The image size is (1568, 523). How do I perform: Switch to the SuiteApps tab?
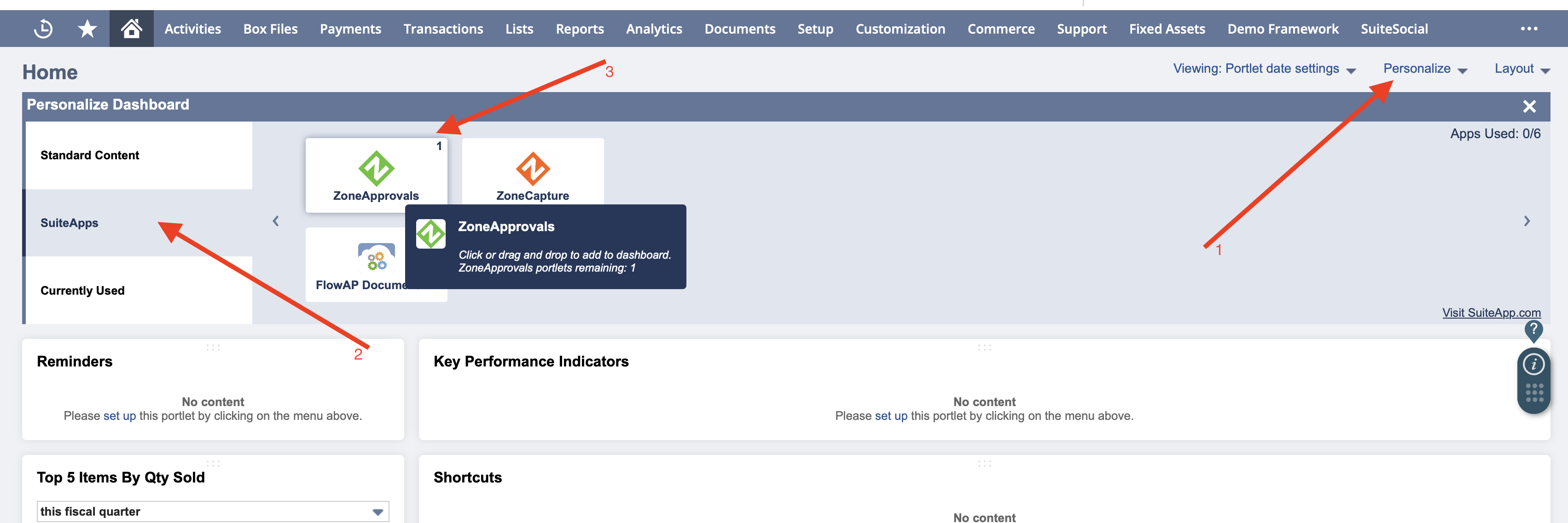[x=139, y=223]
